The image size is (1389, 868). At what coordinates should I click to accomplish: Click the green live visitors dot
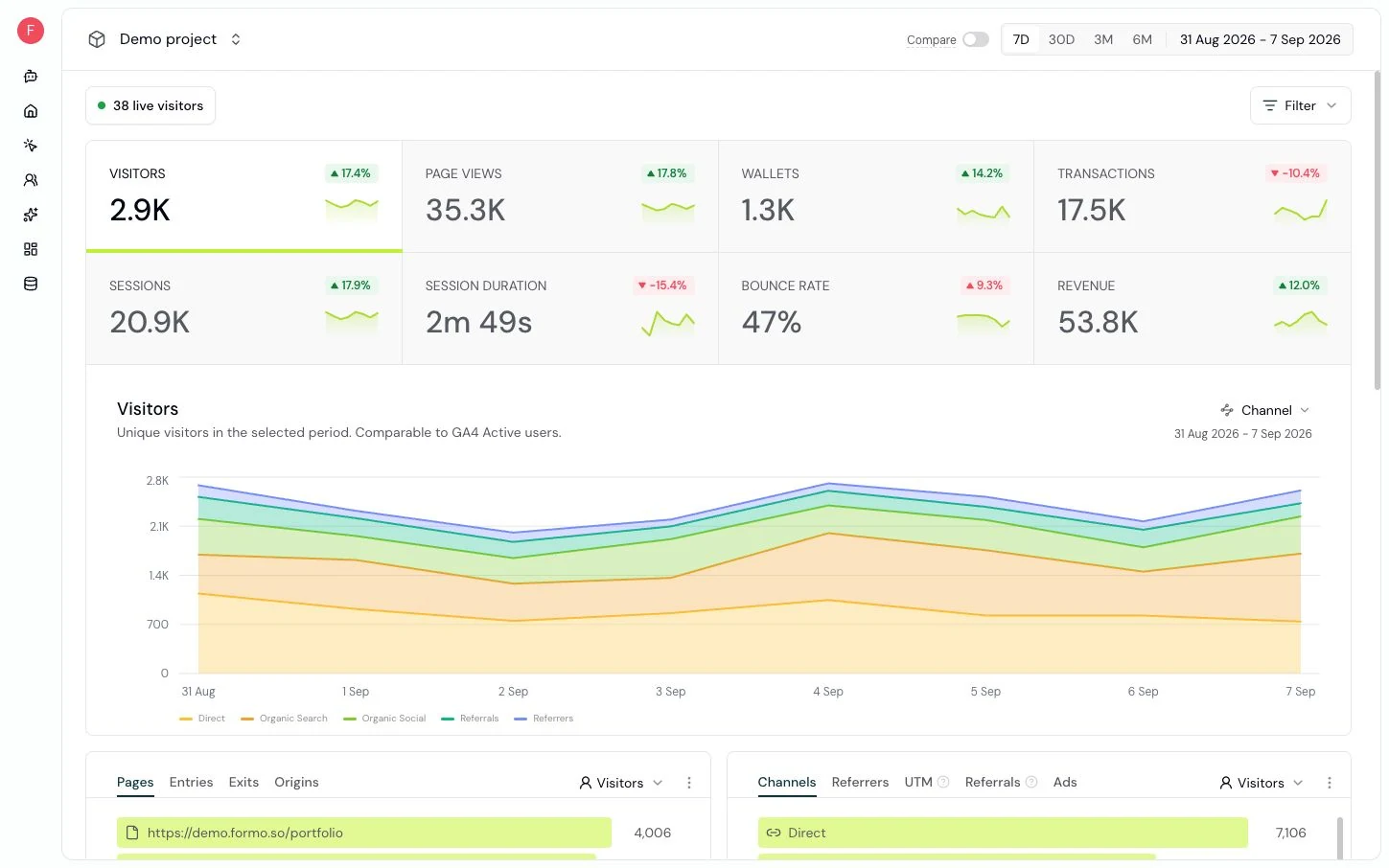coord(102,105)
